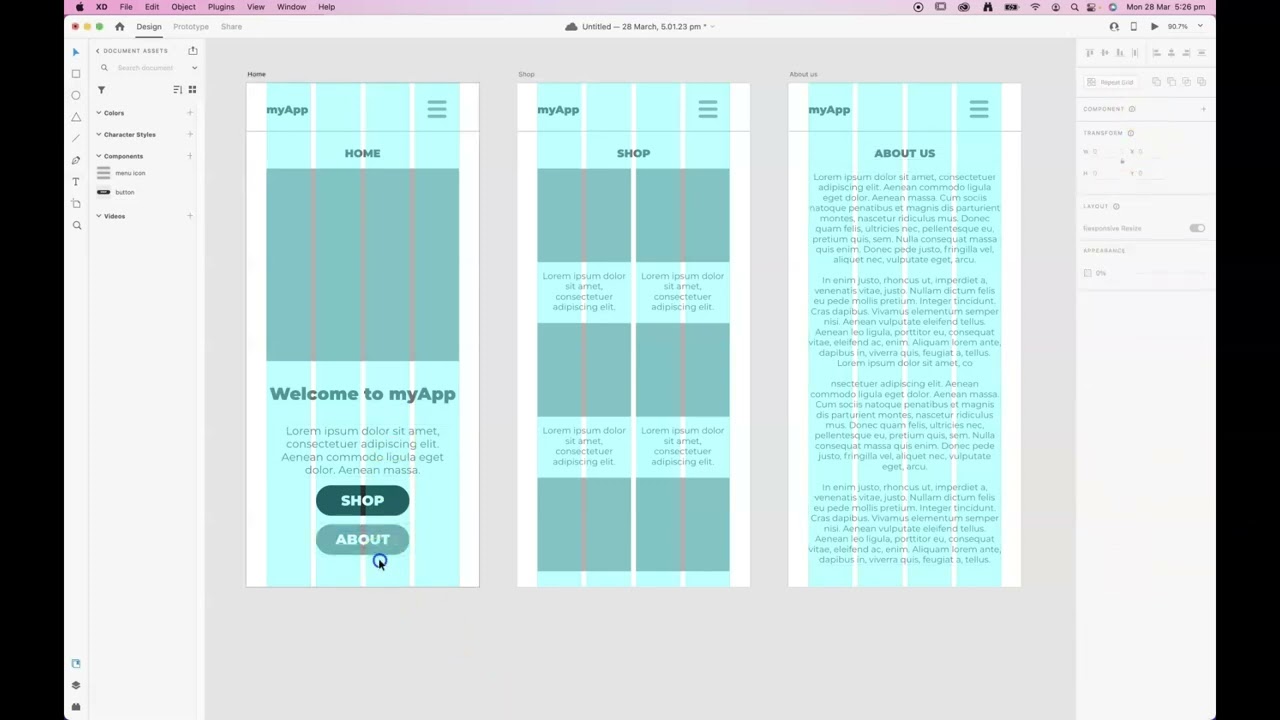Open the Apple menu
Image resolution: width=1280 pixels, height=720 pixels.
tap(80, 7)
